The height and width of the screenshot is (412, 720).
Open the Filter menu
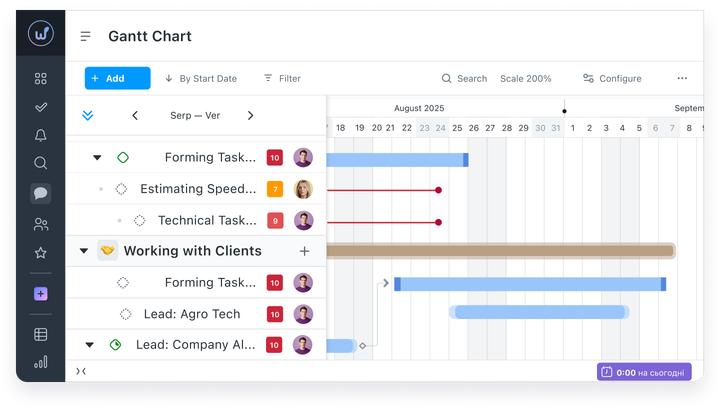point(282,79)
